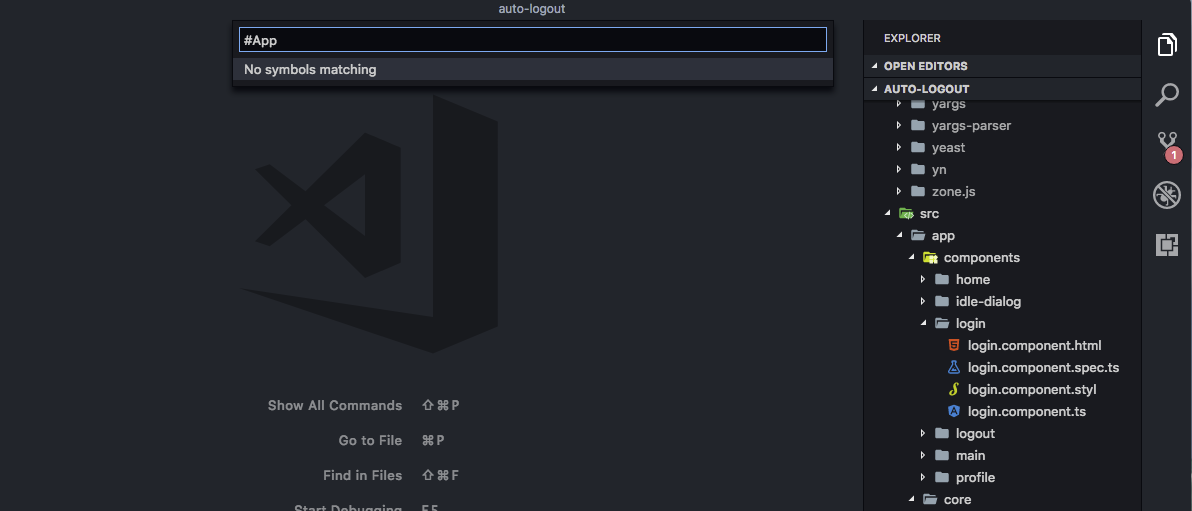The width and height of the screenshot is (1192, 511).
Task: Open the Extensions view in activity bar
Action: [1167, 245]
